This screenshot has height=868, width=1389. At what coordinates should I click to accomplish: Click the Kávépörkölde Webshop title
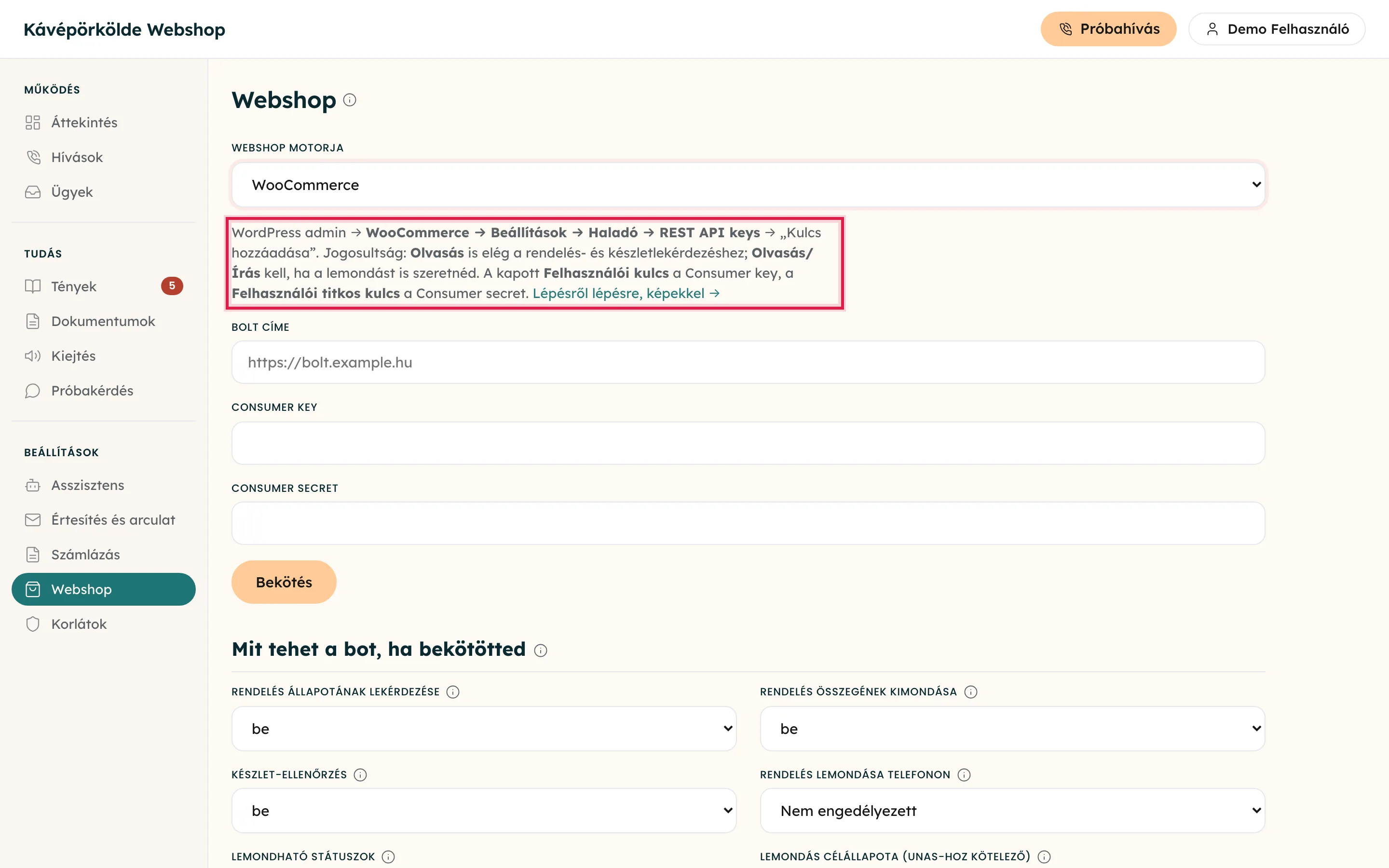pyautogui.click(x=124, y=29)
